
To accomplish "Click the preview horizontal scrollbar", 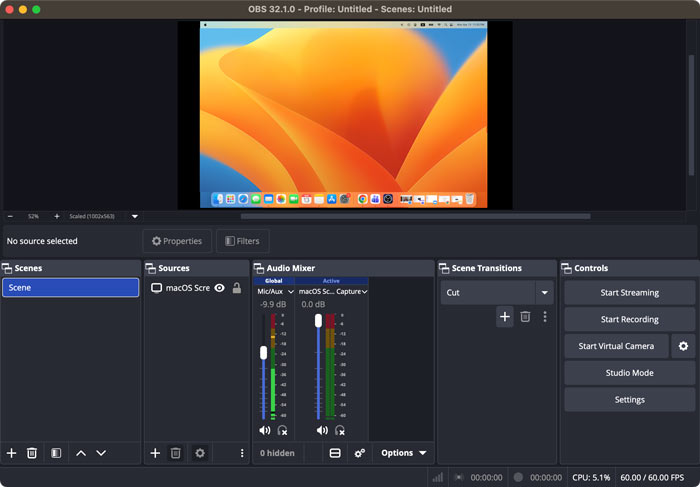I will 415,216.
